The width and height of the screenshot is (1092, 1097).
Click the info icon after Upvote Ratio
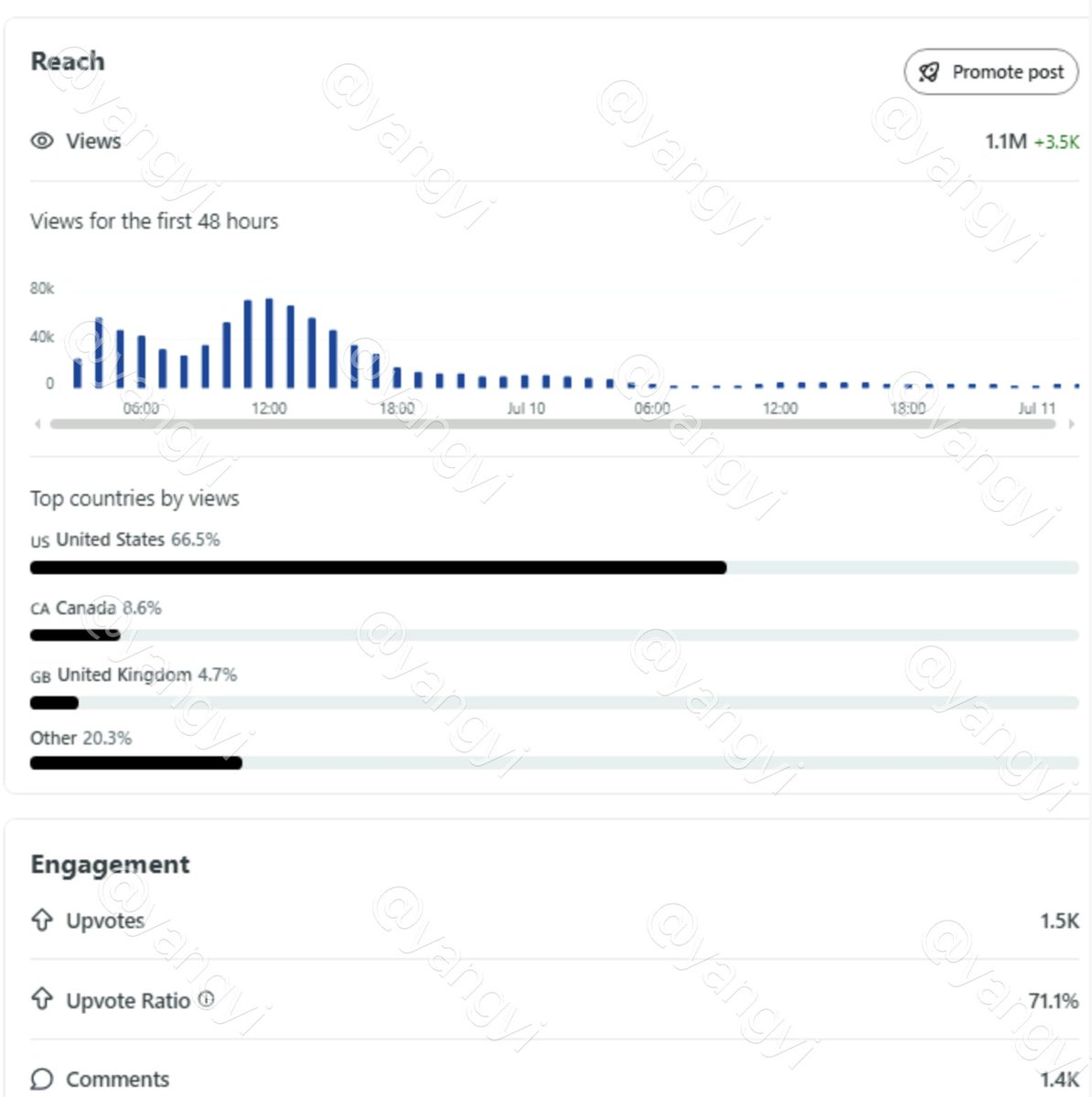(x=206, y=999)
